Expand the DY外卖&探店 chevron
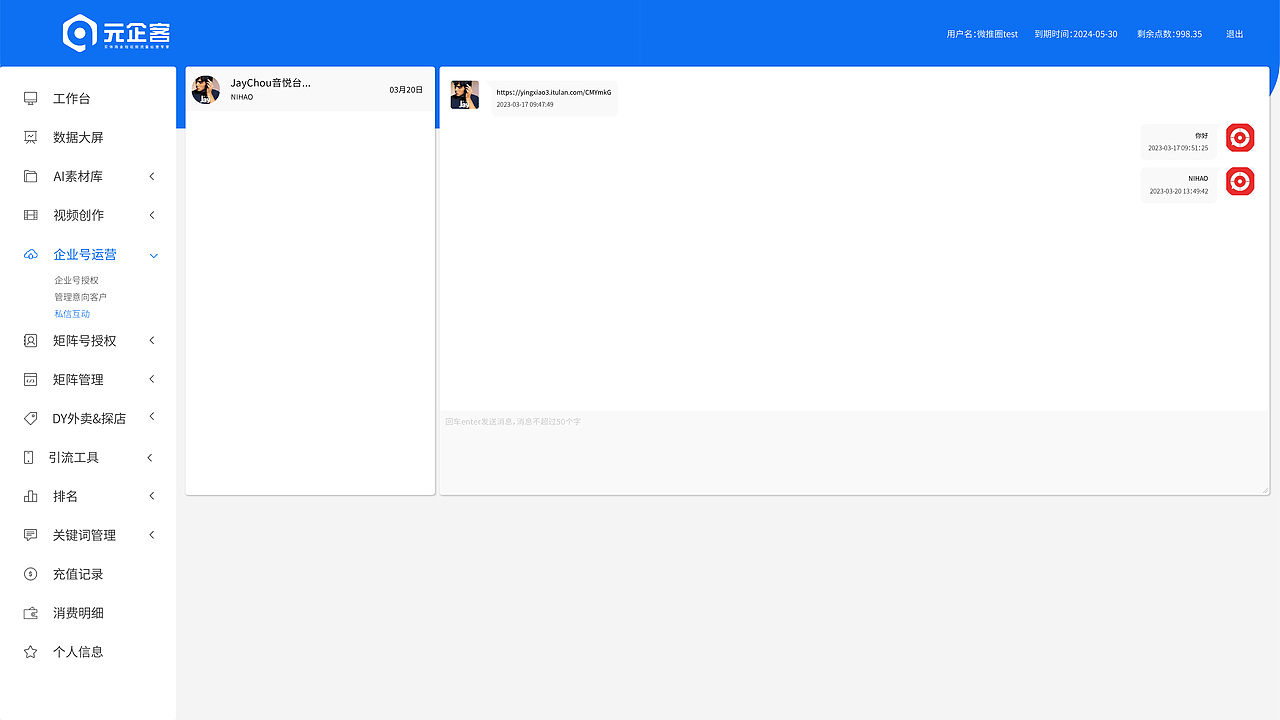Screen dimensions: 1280x720 click(x=152, y=416)
